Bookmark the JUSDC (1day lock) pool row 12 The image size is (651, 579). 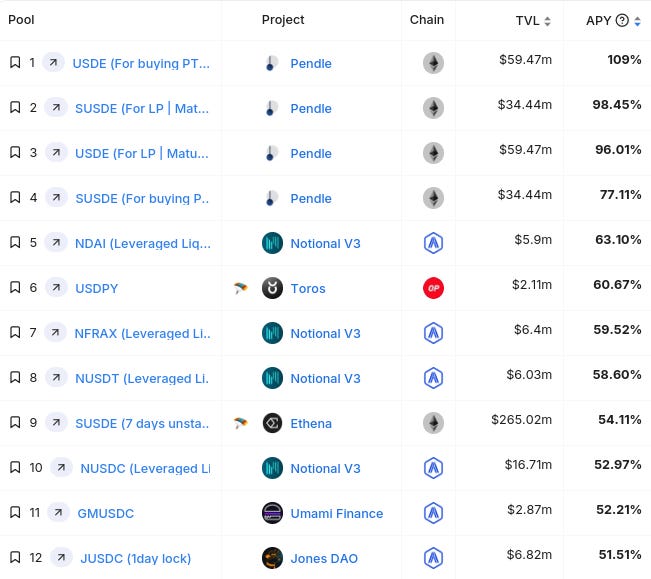15,557
